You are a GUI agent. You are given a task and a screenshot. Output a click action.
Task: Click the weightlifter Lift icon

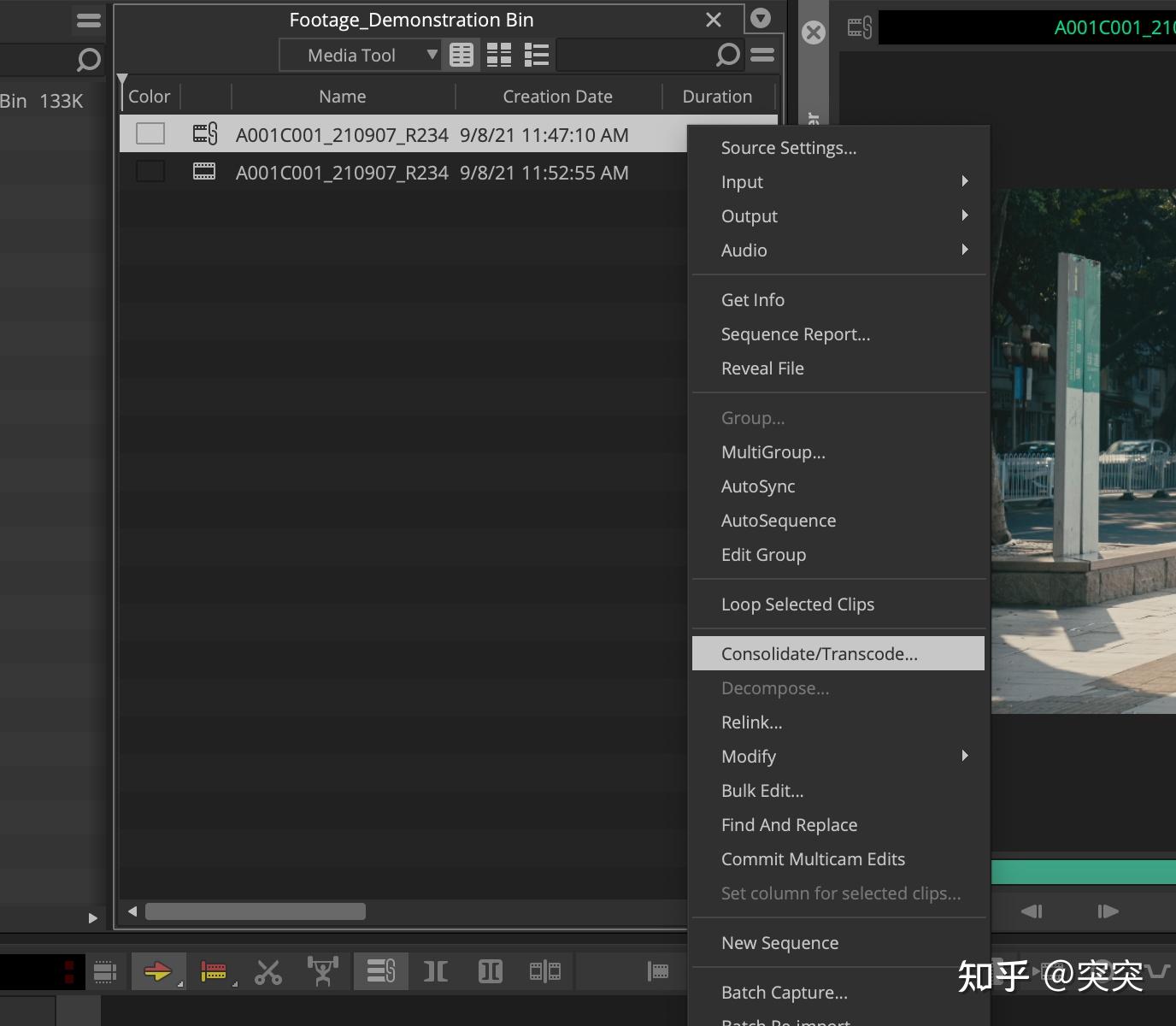(323, 971)
